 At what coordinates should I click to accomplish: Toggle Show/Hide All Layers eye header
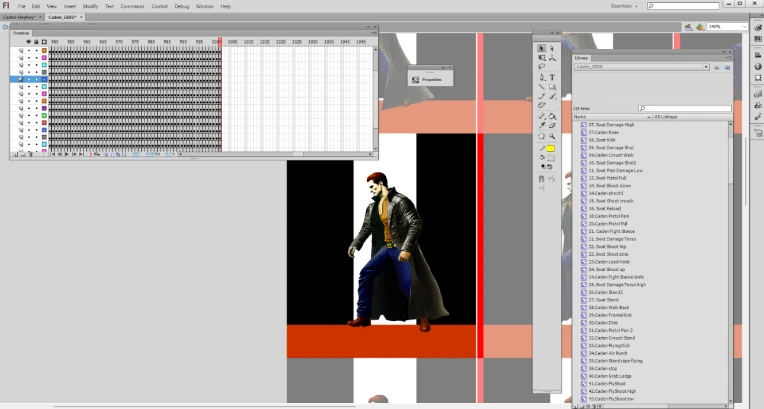tap(28, 42)
